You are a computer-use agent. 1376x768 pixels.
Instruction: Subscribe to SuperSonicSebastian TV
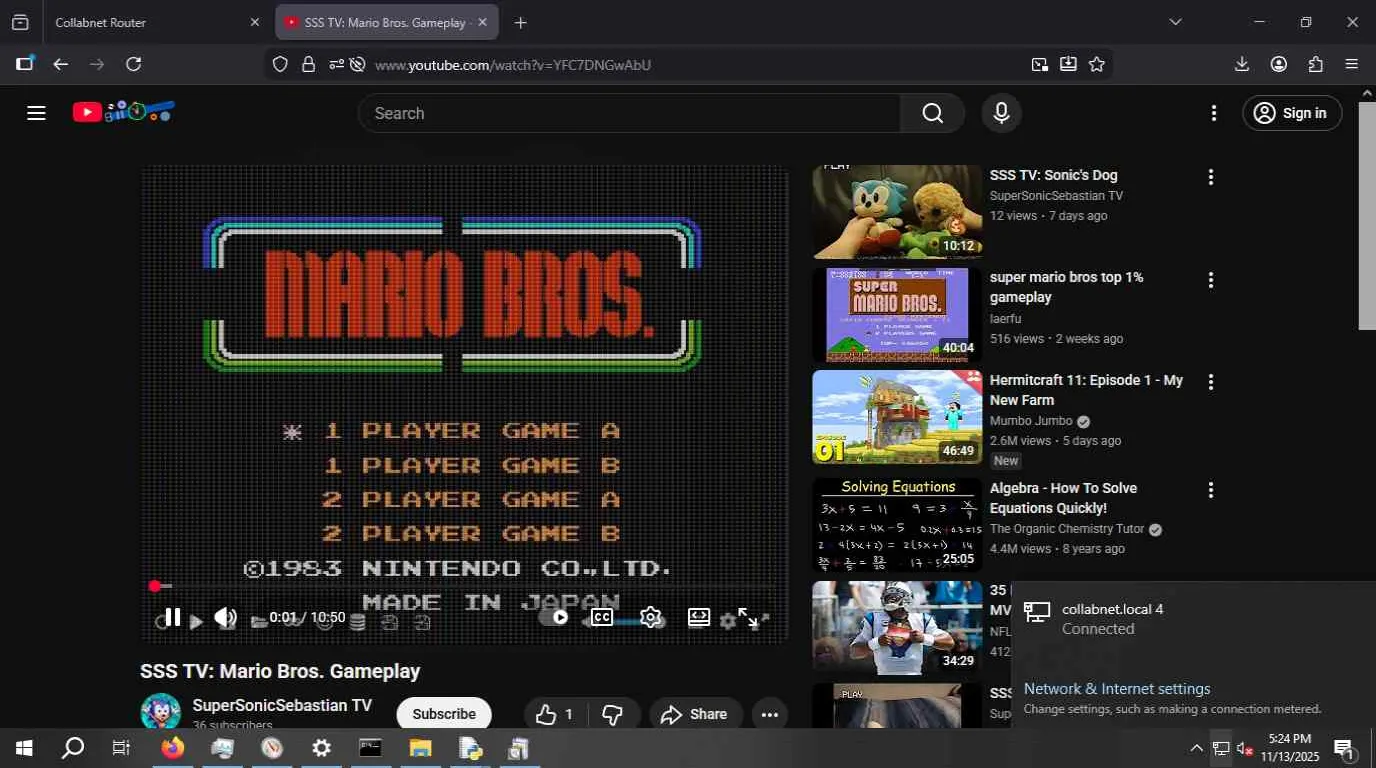click(444, 714)
